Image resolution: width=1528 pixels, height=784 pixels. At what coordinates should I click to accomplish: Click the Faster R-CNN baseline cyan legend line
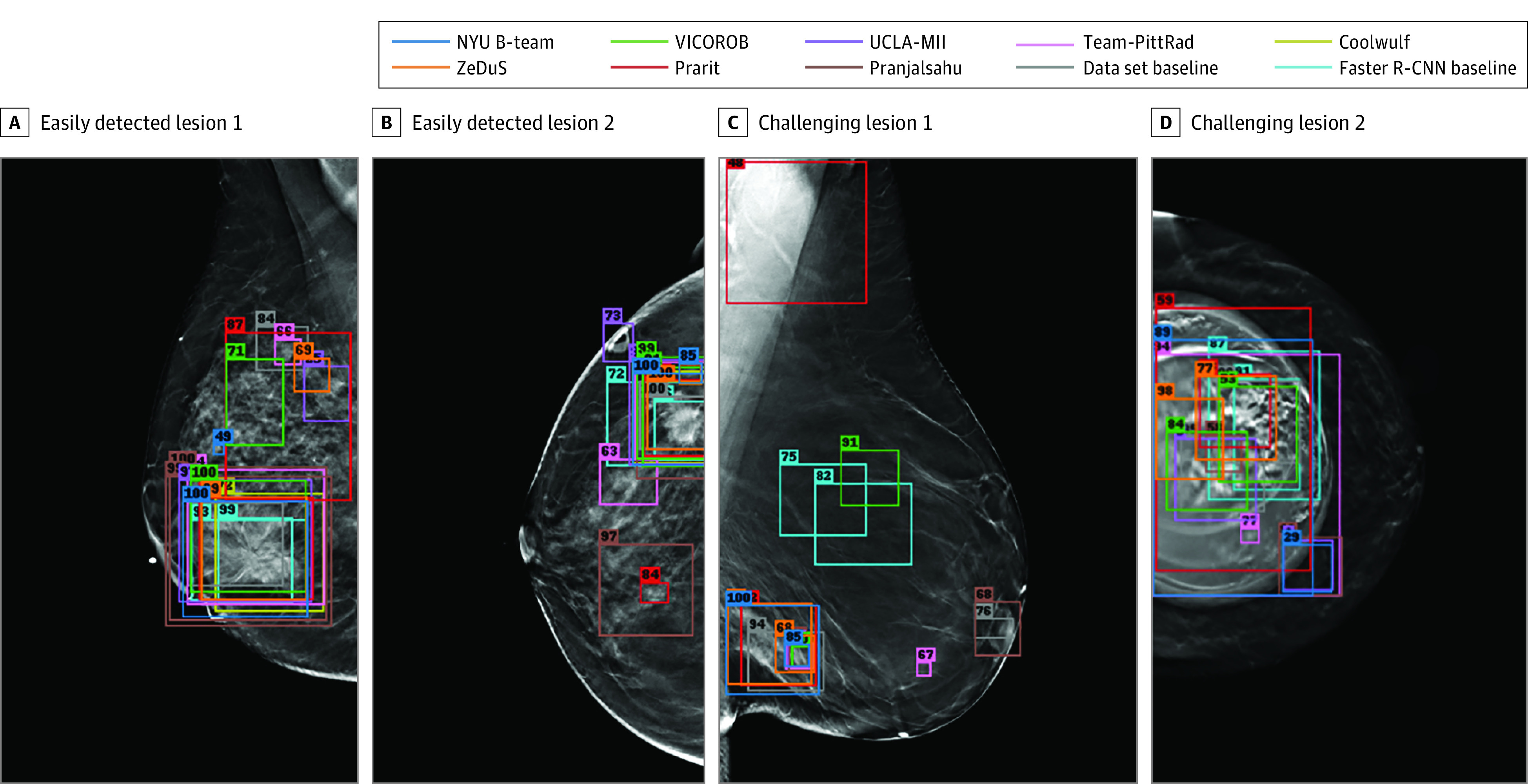coord(1303,67)
